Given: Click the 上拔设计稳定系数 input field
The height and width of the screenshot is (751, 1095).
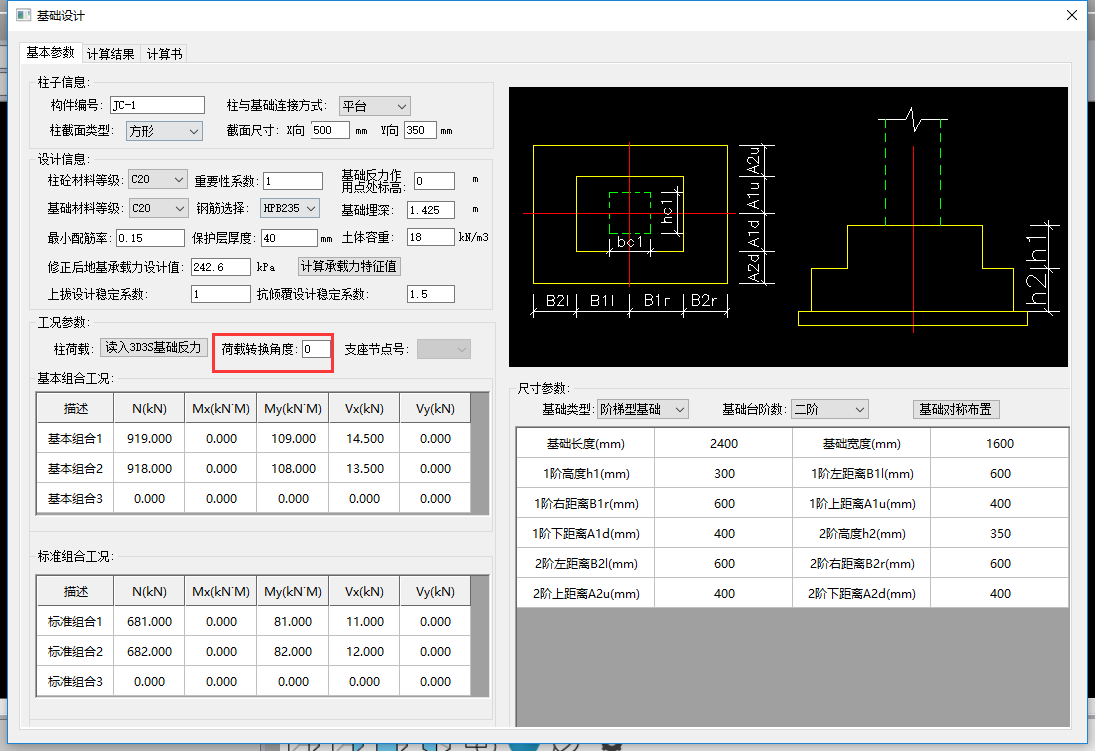Looking at the screenshot, I should coord(221,294).
